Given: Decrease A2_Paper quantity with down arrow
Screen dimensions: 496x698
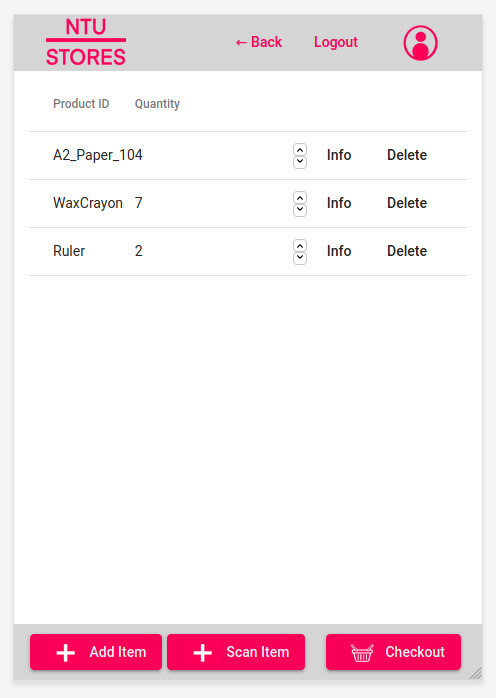Looking at the screenshot, I should [x=300, y=162].
